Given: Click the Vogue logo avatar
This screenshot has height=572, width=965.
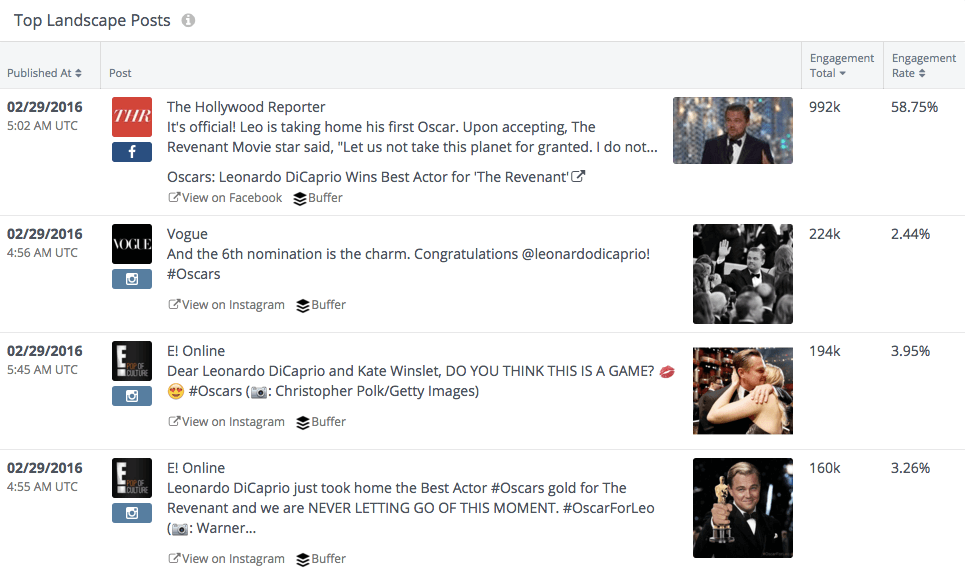Looking at the screenshot, I should click(132, 244).
